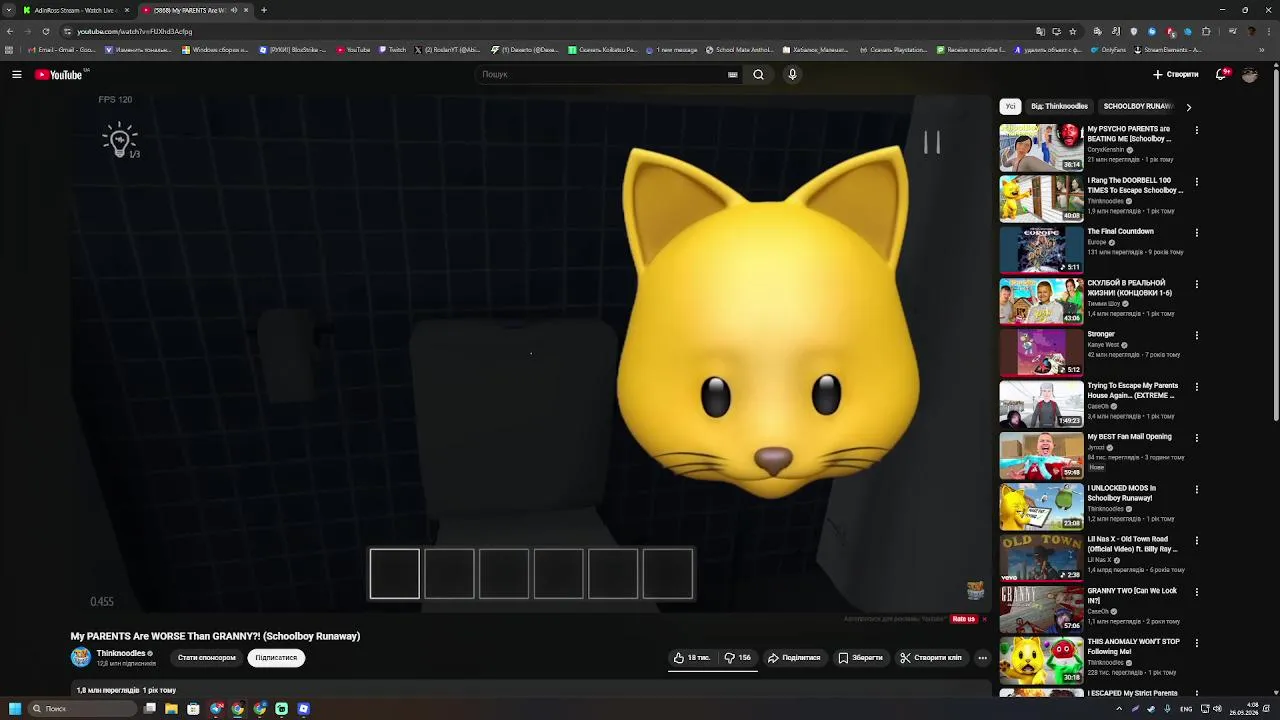
Task: Open the YouTube bookmark in bookmarks bar
Action: [x=354, y=49]
